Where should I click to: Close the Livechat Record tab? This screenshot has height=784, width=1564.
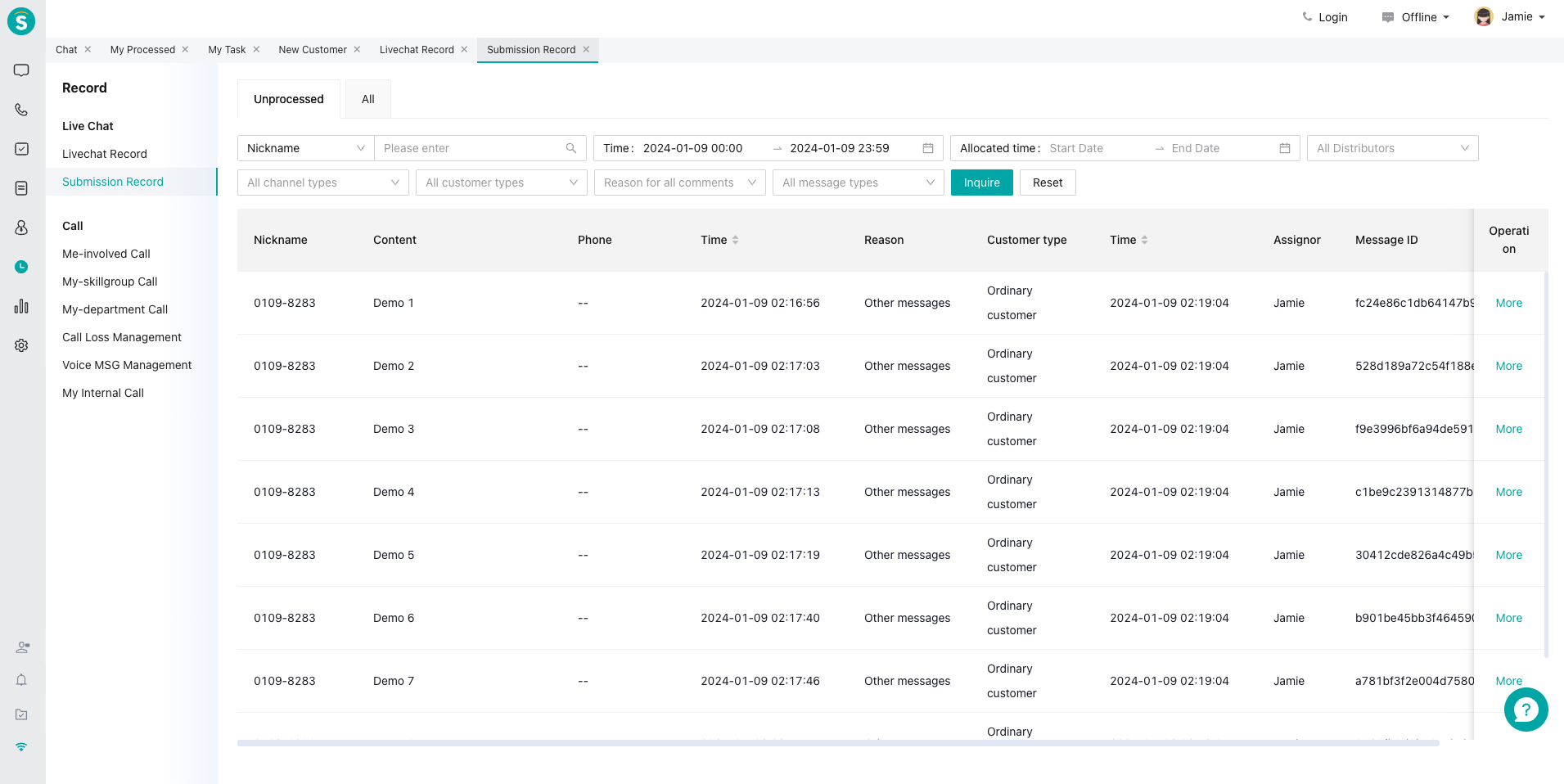464,49
